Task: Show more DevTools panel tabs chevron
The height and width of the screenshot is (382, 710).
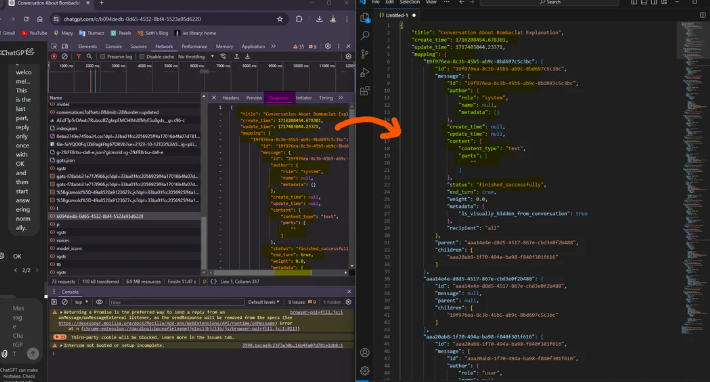Action: (x=273, y=46)
